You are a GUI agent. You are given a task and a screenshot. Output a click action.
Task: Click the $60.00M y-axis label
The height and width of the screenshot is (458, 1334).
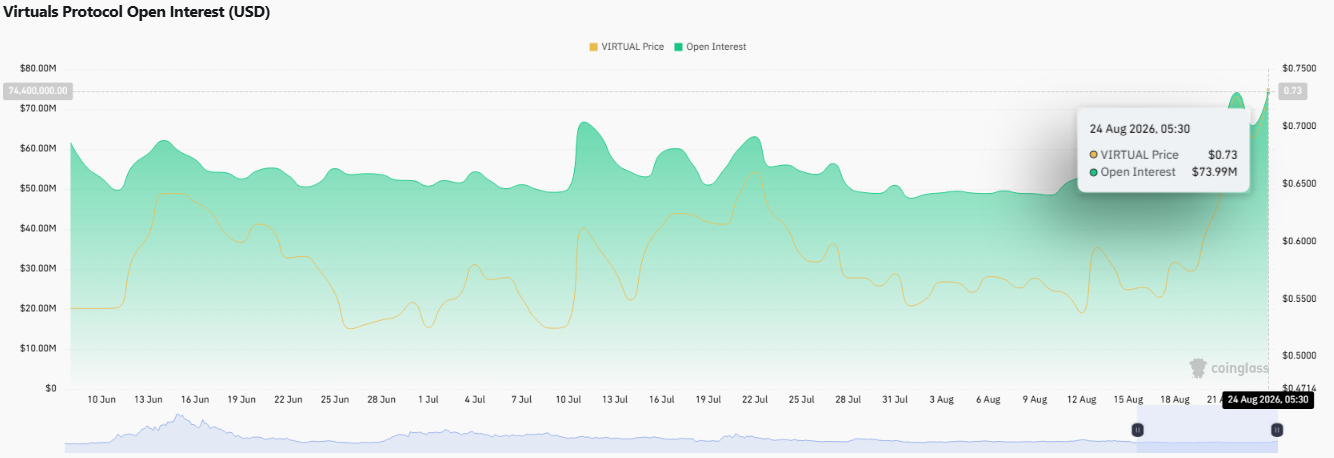click(38, 148)
